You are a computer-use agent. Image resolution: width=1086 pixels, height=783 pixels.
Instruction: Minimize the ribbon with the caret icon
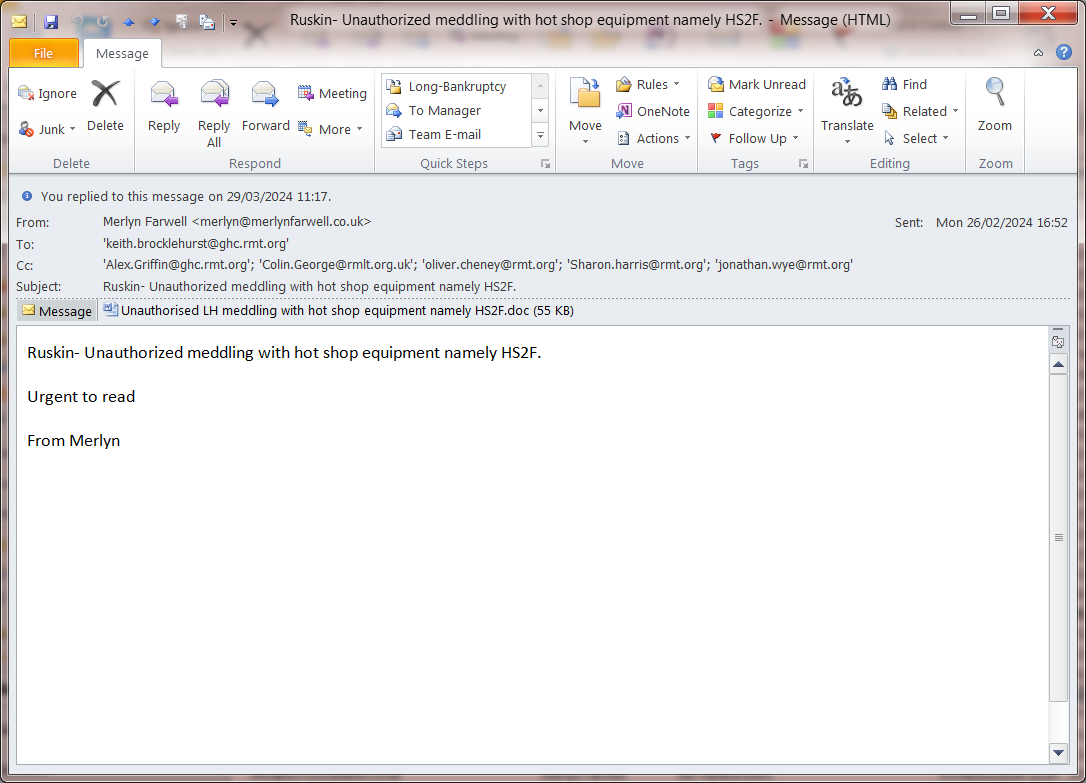coord(1038,53)
